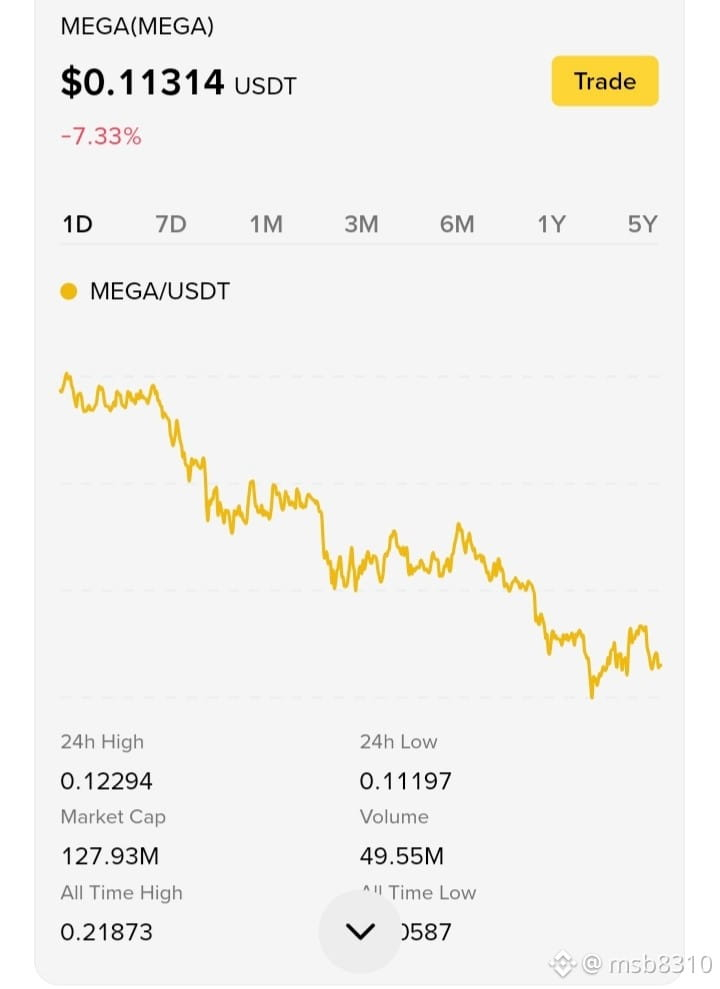The height and width of the screenshot is (989, 720).
Task: Click the $0.11314 USDT price
Action: coord(178,83)
